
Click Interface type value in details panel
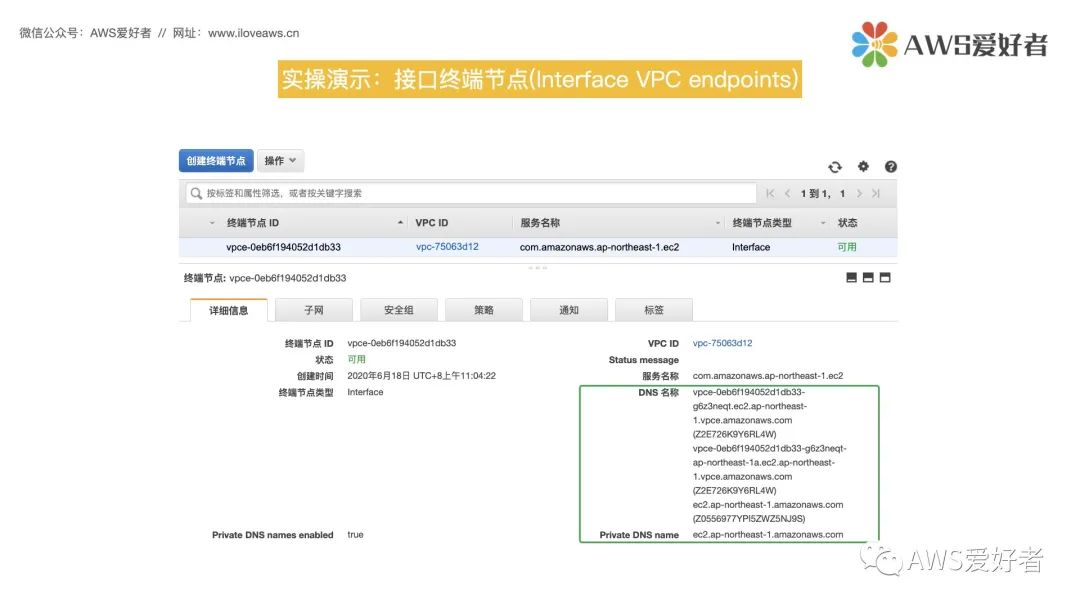(x=365, y=392)
